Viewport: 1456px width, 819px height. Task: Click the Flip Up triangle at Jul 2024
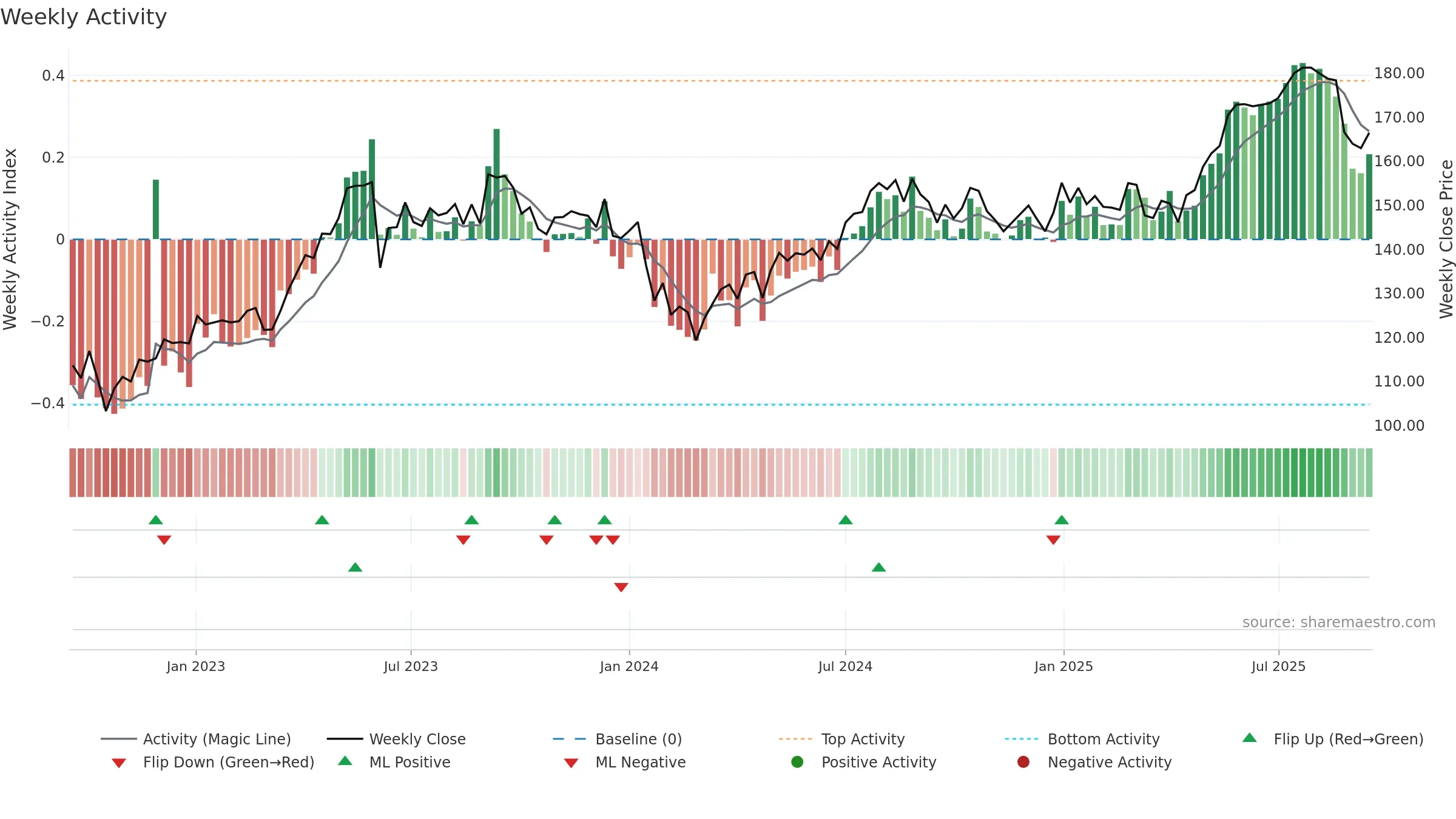846,520
